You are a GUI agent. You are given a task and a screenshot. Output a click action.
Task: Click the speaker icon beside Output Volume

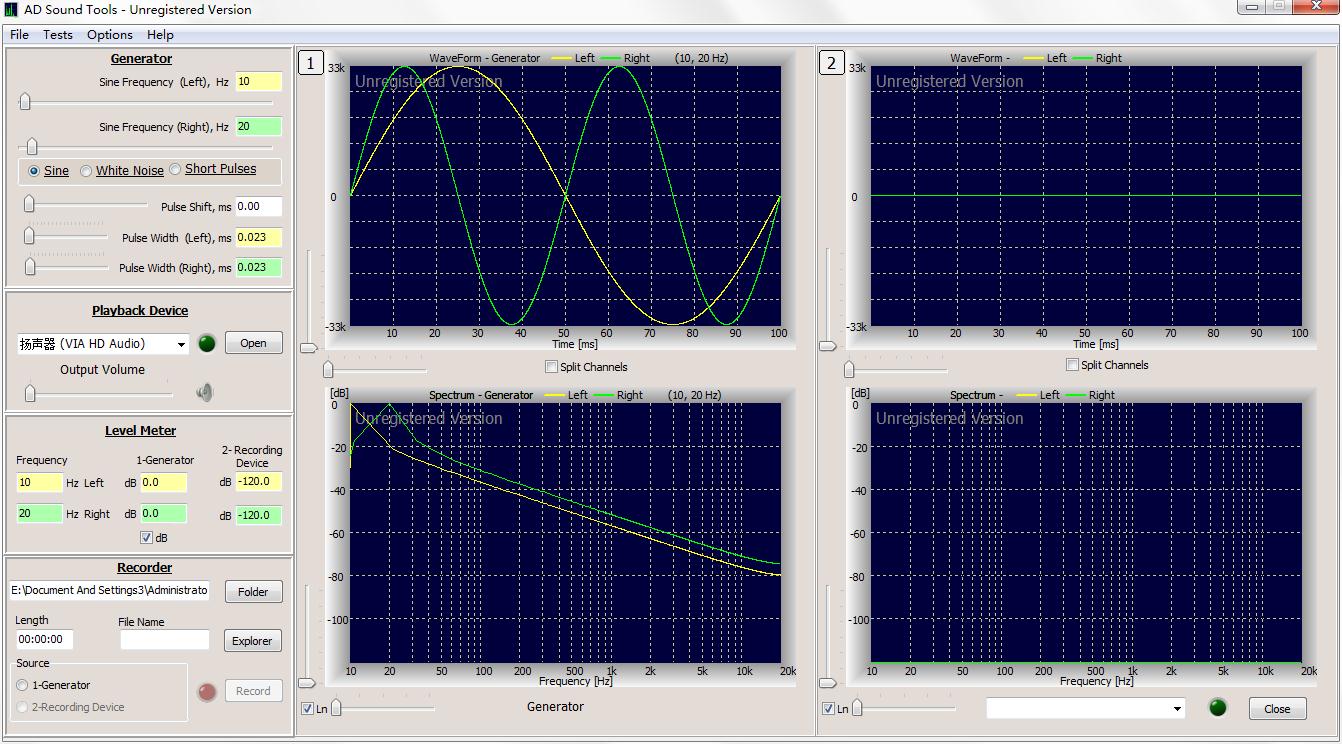click(x=205, y=393)
